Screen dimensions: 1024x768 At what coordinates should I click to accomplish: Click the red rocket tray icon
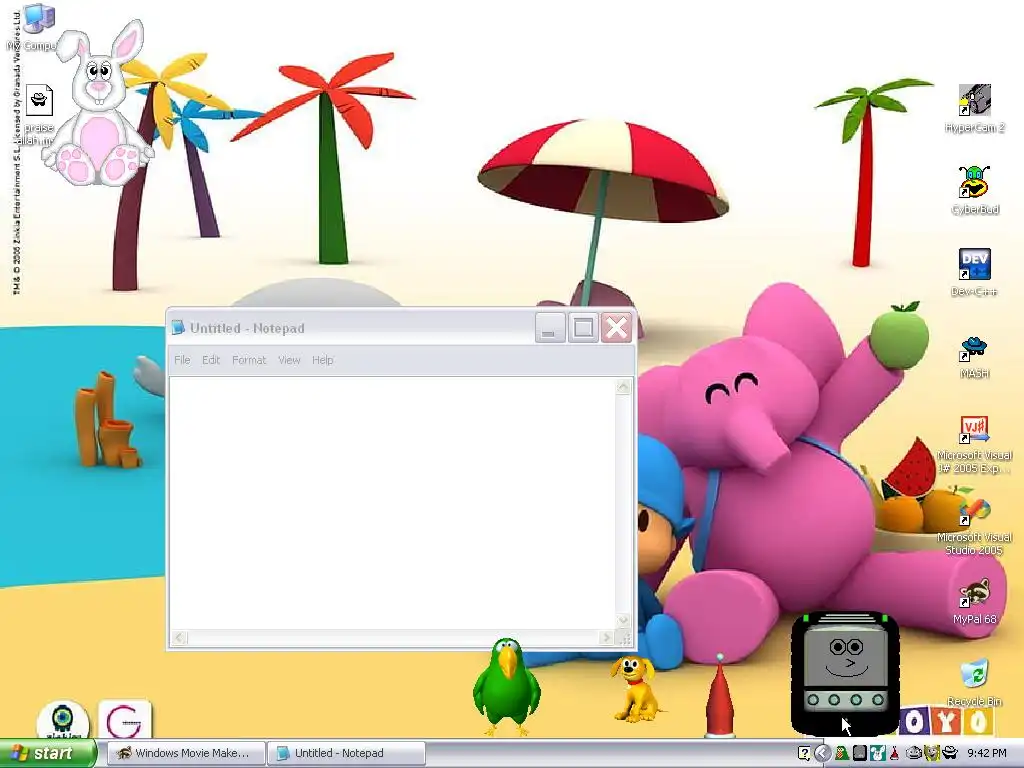tap(894, 753)
